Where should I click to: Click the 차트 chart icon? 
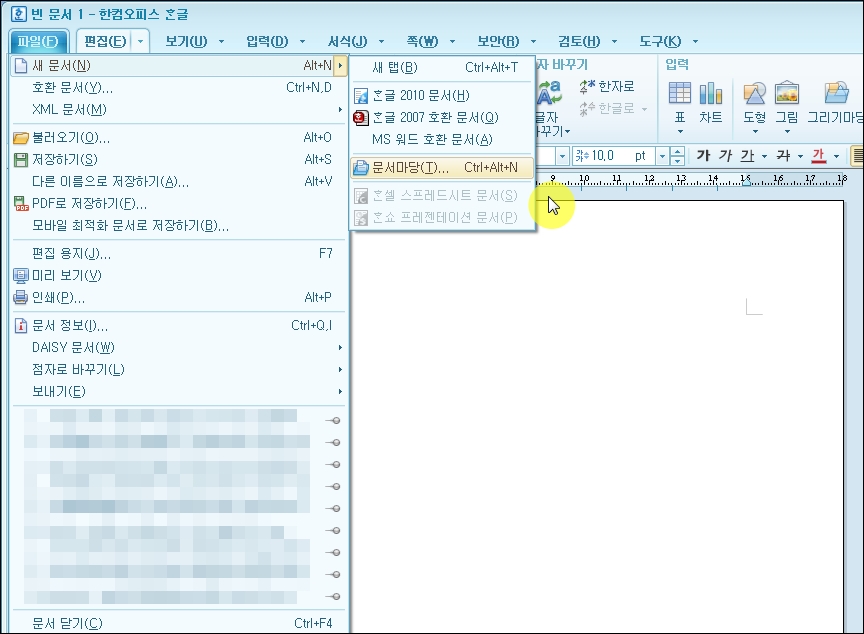pos(711,93)
